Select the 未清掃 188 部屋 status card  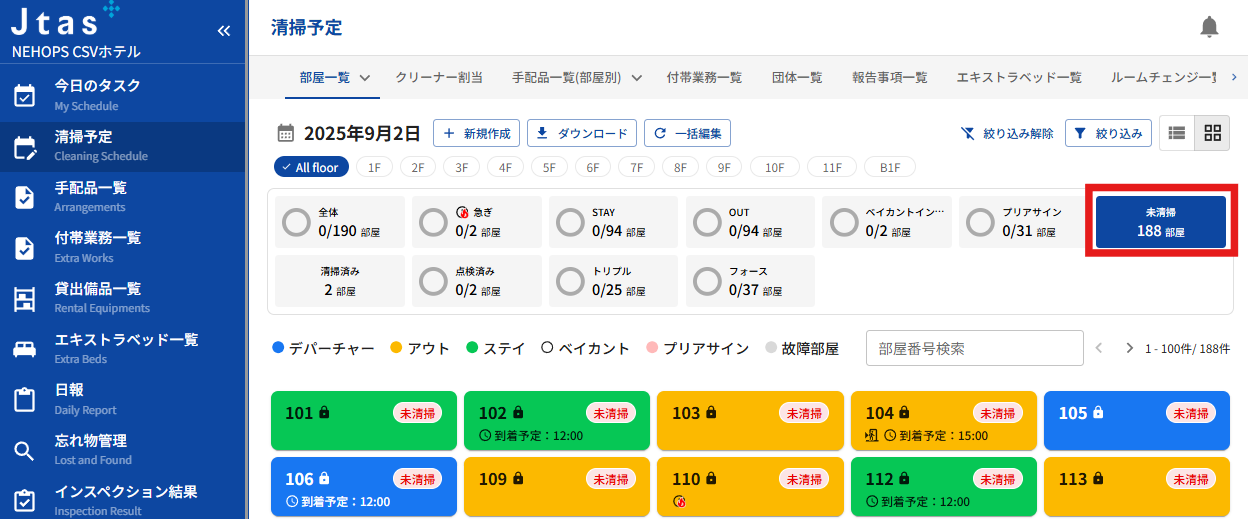(1160, 221)
